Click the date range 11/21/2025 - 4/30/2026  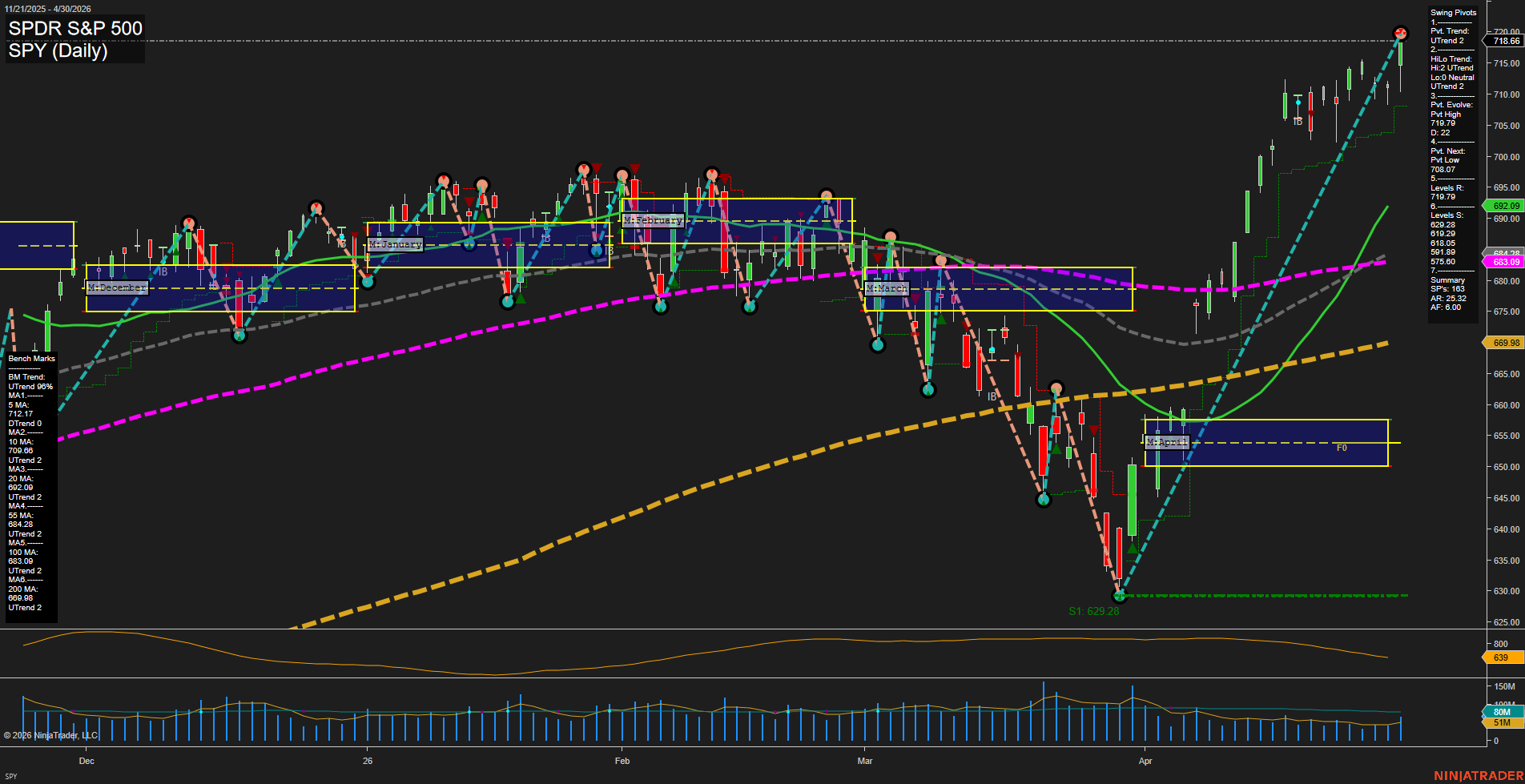(48, 9)
